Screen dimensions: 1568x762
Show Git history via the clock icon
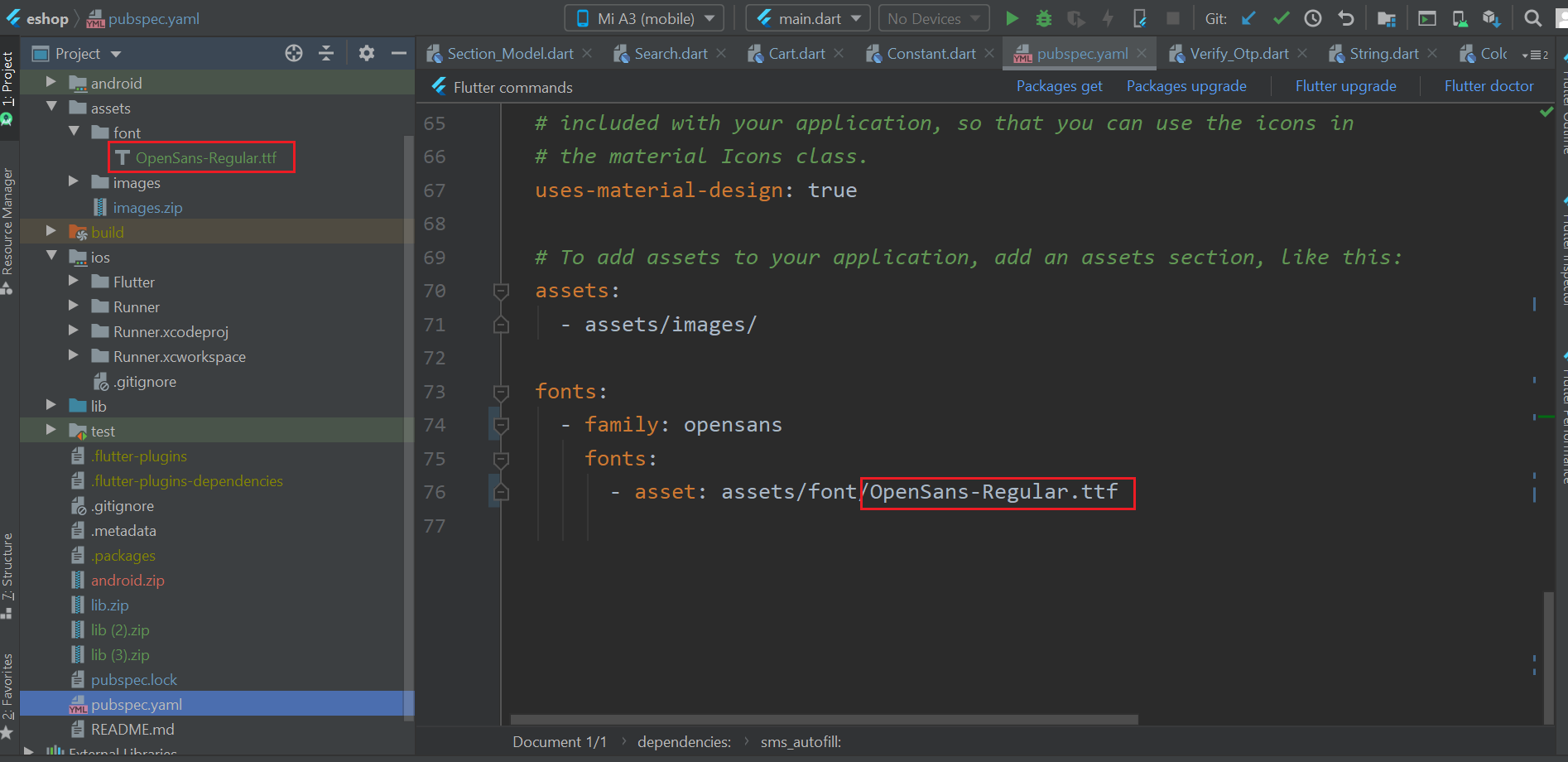1313,18
